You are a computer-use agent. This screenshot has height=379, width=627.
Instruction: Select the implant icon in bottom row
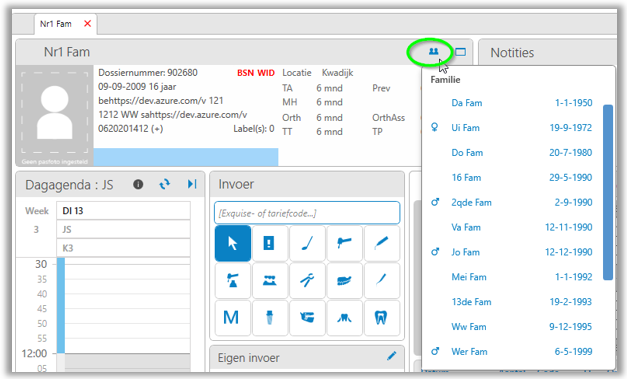click(270, 318)
